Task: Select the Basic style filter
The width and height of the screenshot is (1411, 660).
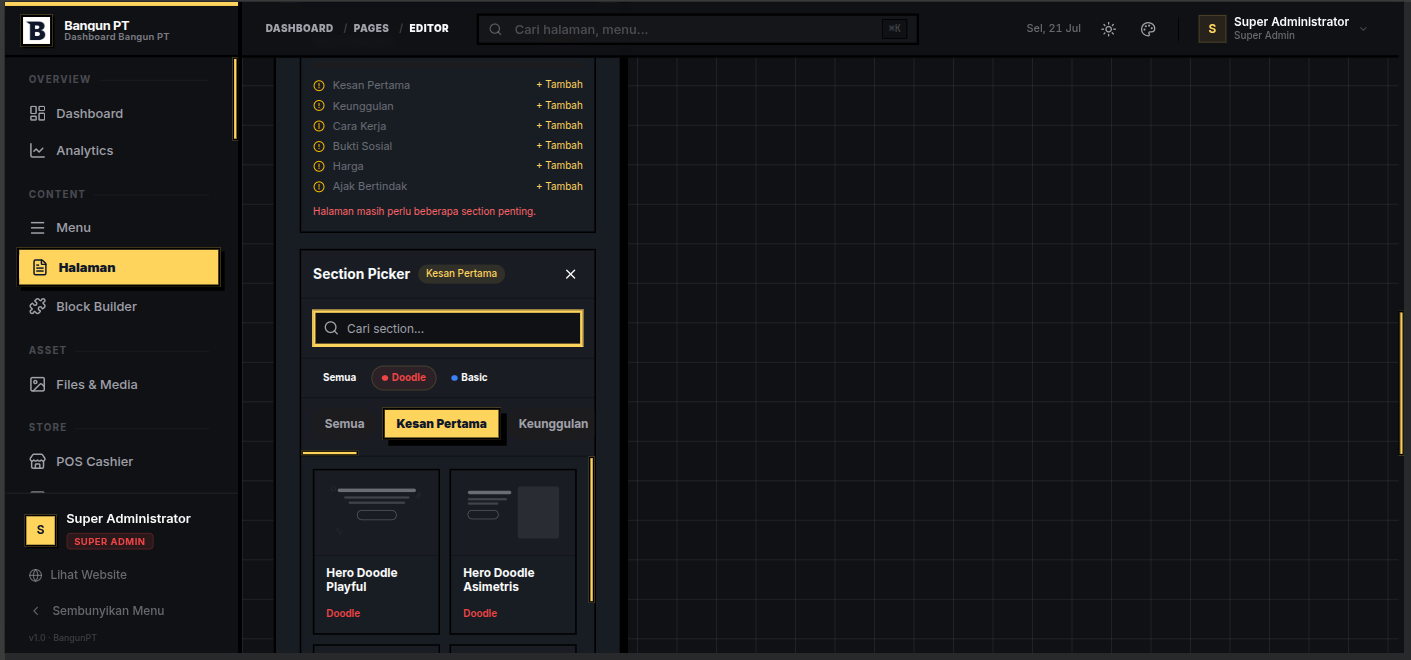Action: pyautogui.click(x=469, y=378)
